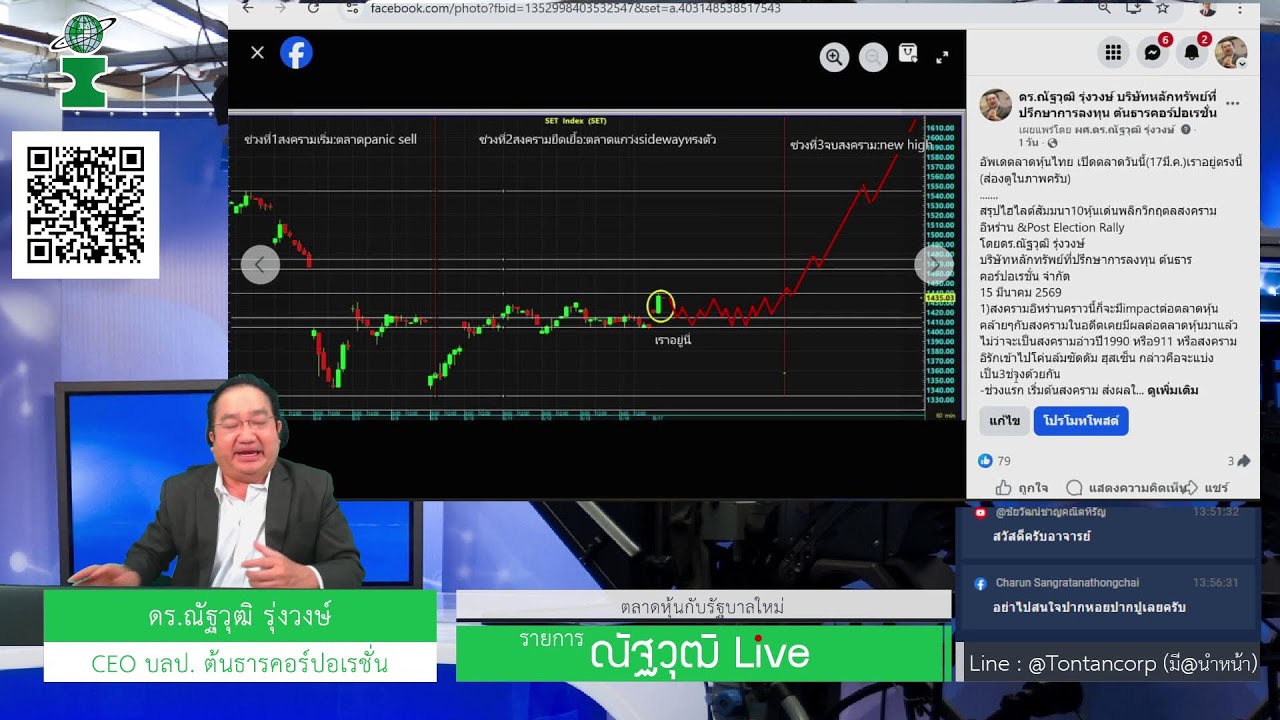Open Messenger with 6 unread
Viewport: 1280px width, 720px height.
point(1152,53)
